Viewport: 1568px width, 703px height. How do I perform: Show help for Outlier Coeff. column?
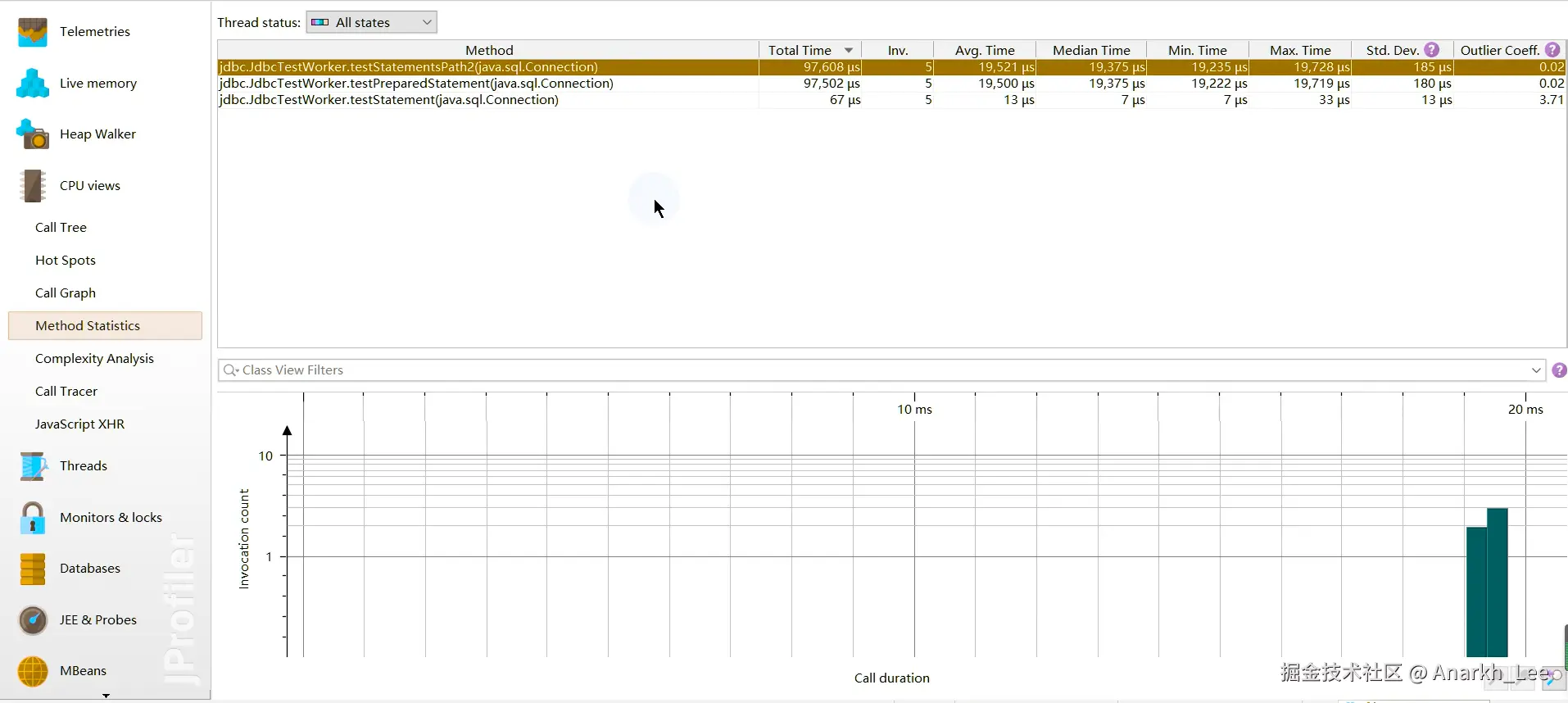pos(1552,50)
